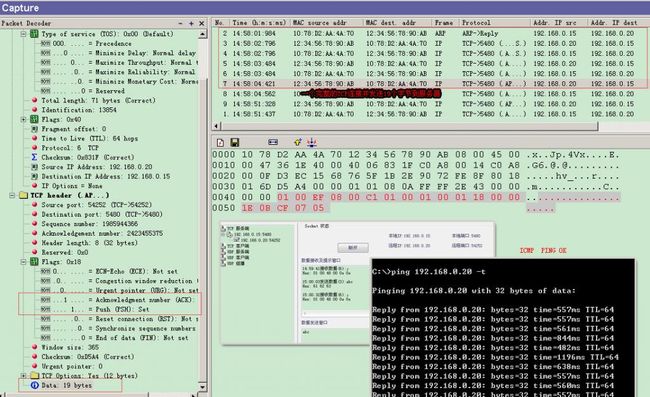The height and width of the screenshot is (397, 650).
Task: Select Destination port: 5480 item
Action: (102, 214)
